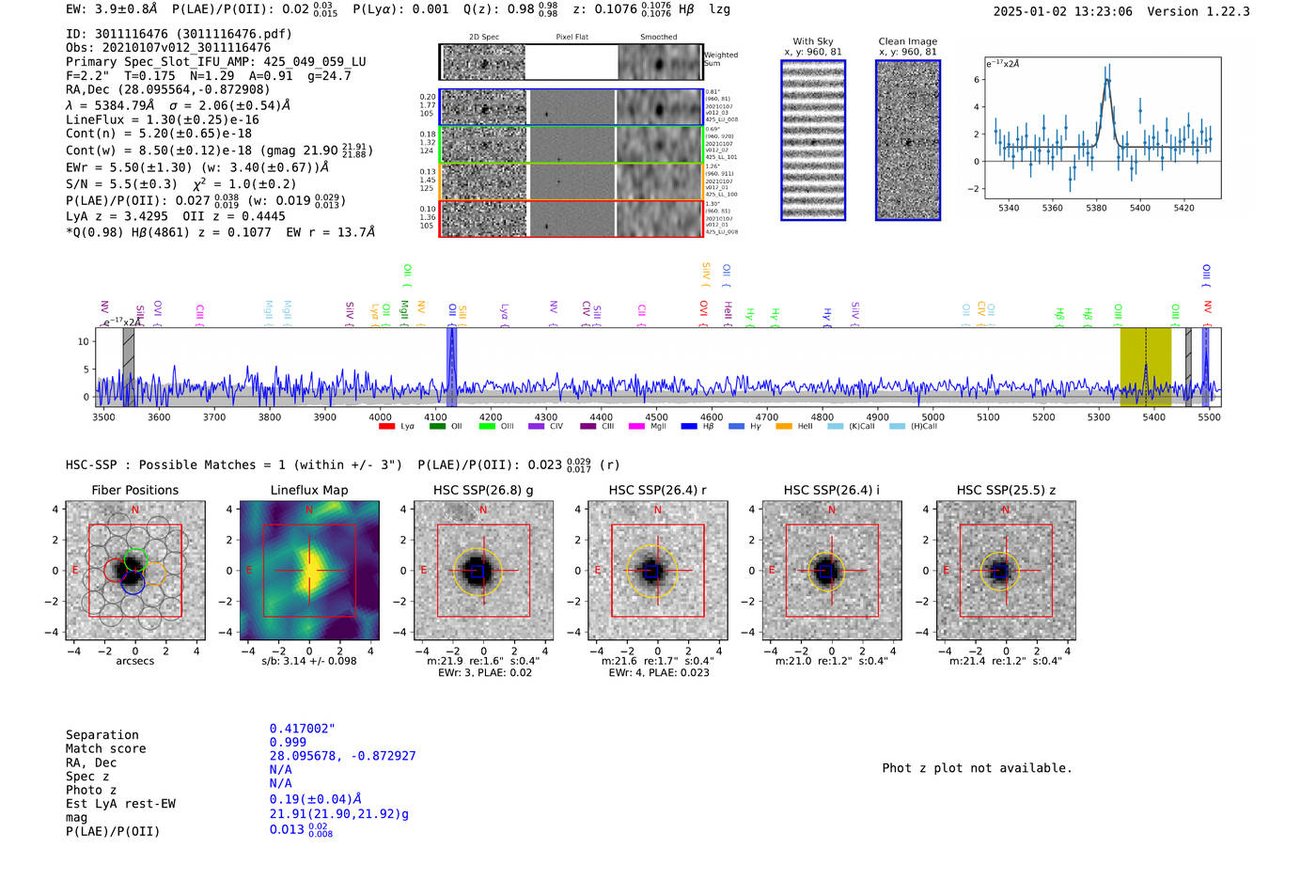
Task: Open the Lineflux Map panel
Action: 309,571
